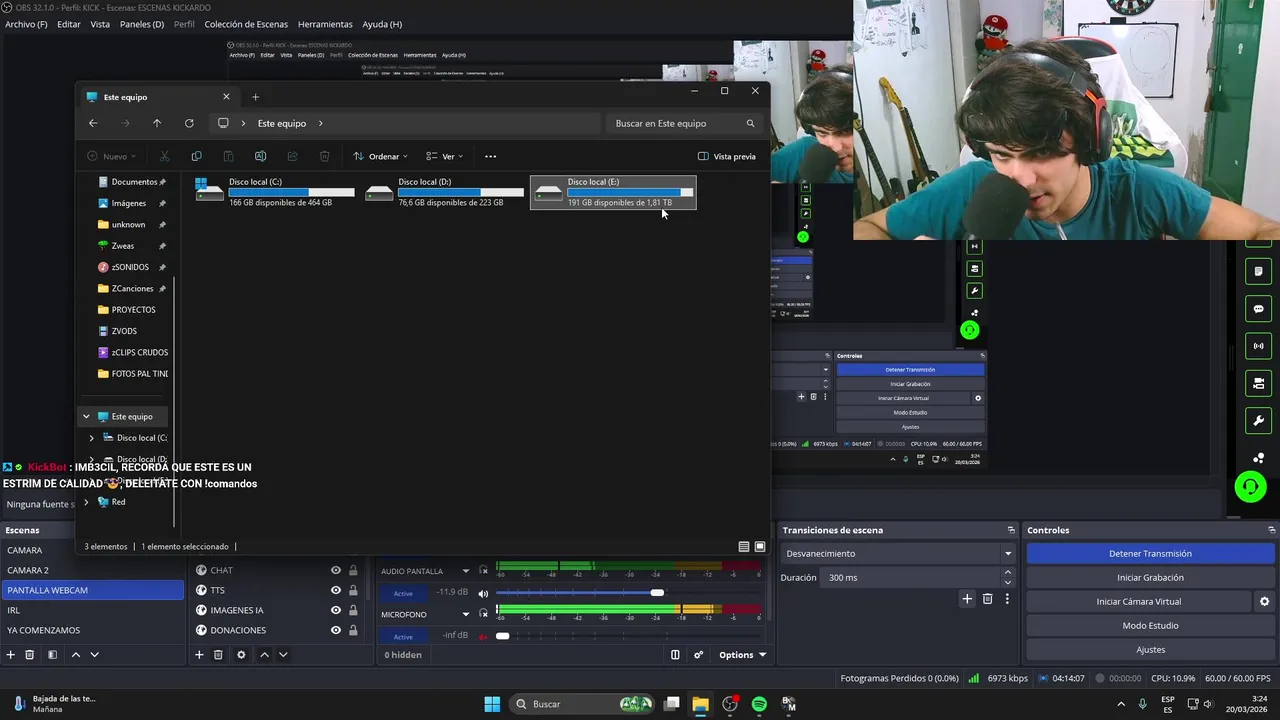Click Detener Transmisión button
Screen dimensions: 1280x720
(1150, 554)
